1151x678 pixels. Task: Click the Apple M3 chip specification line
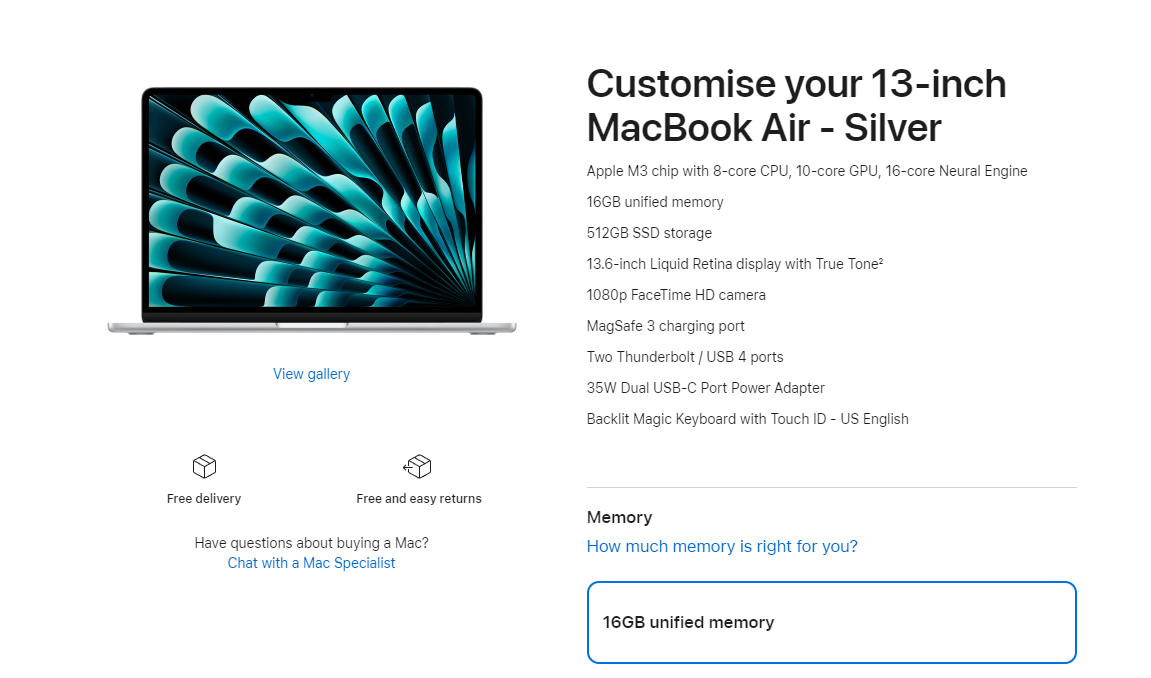tap(807, 171)
